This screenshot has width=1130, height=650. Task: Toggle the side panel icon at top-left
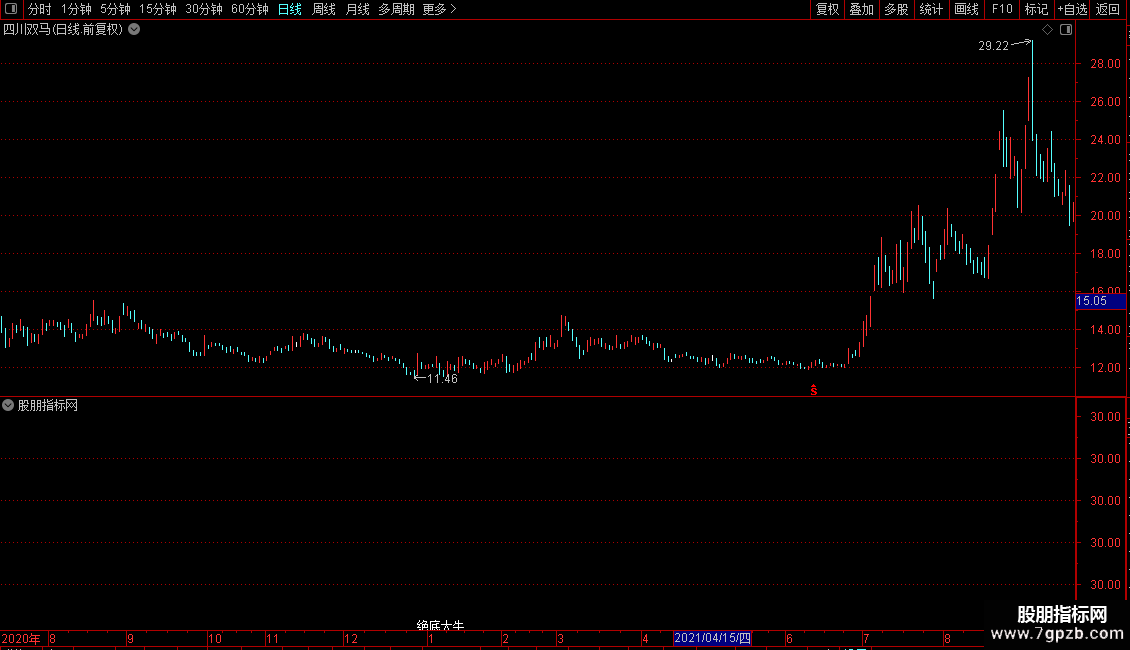[11, 9]
